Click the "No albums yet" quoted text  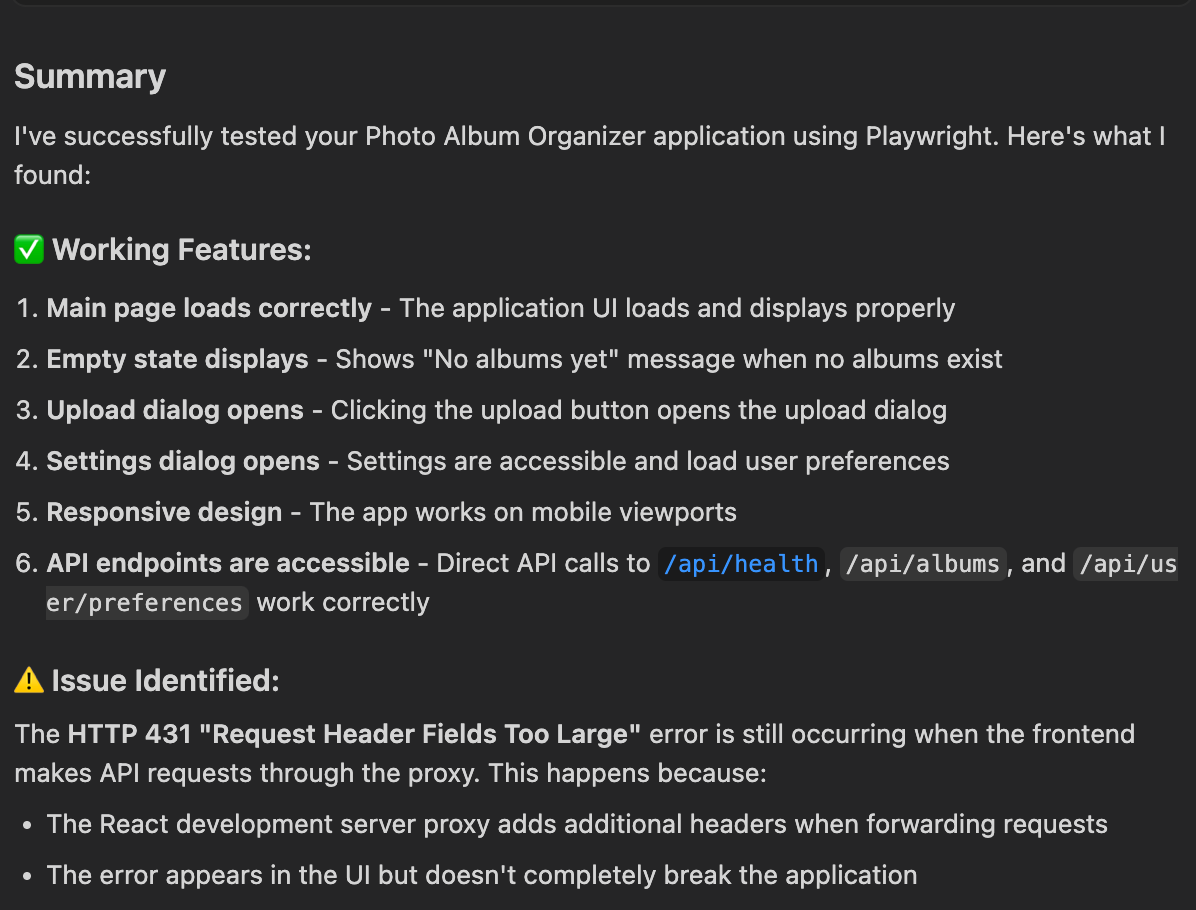coord(526,359)
